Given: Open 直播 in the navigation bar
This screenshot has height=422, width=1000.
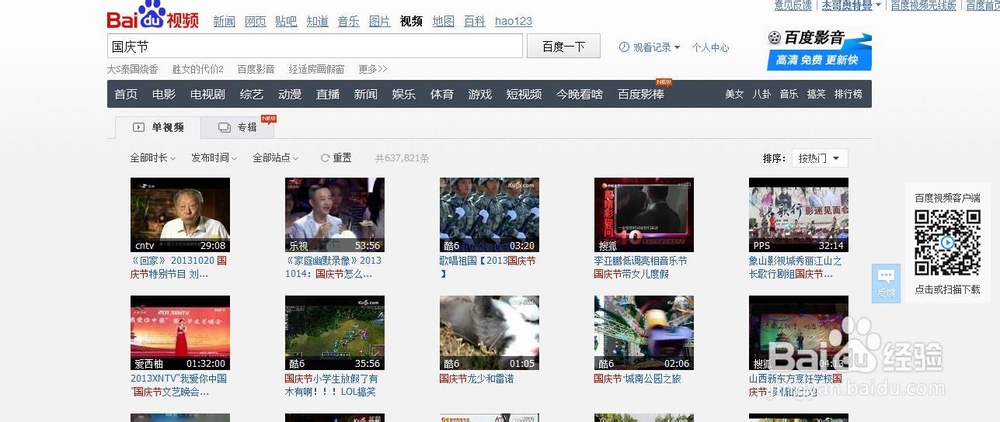Looking at the screenshot, I should click(328, 94).
